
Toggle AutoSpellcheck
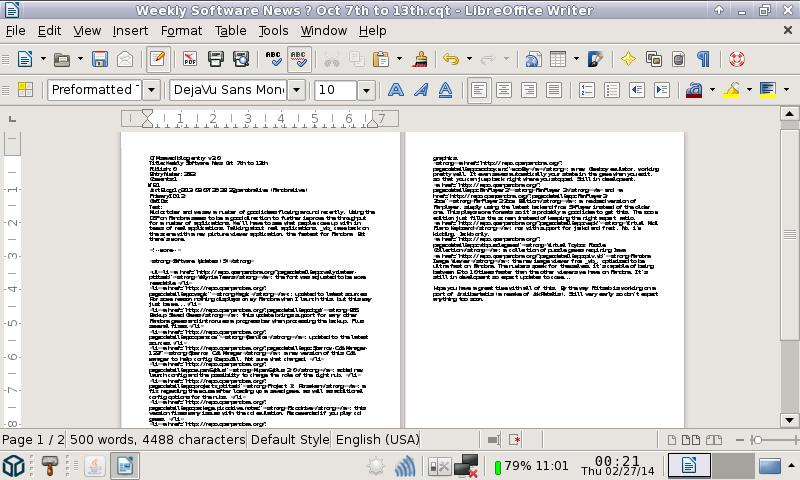point(299,59)
